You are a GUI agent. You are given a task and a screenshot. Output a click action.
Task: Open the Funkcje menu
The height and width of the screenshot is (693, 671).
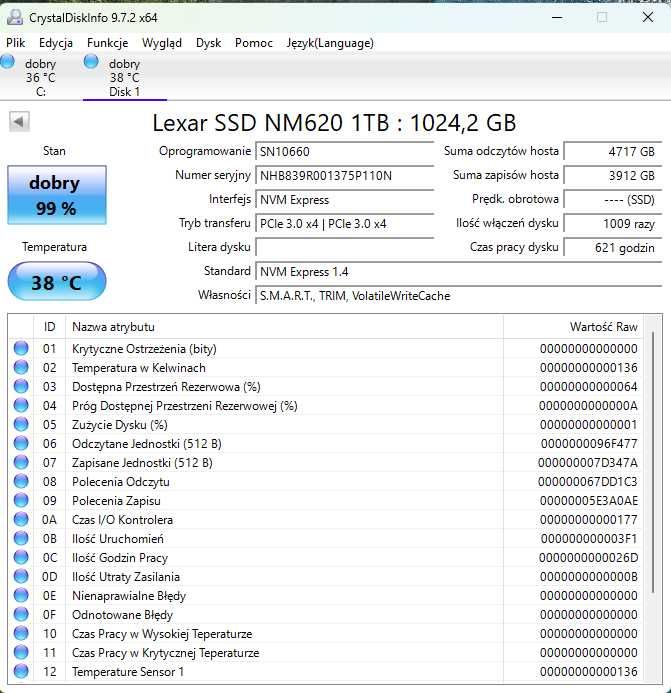(x=107, y=43)
